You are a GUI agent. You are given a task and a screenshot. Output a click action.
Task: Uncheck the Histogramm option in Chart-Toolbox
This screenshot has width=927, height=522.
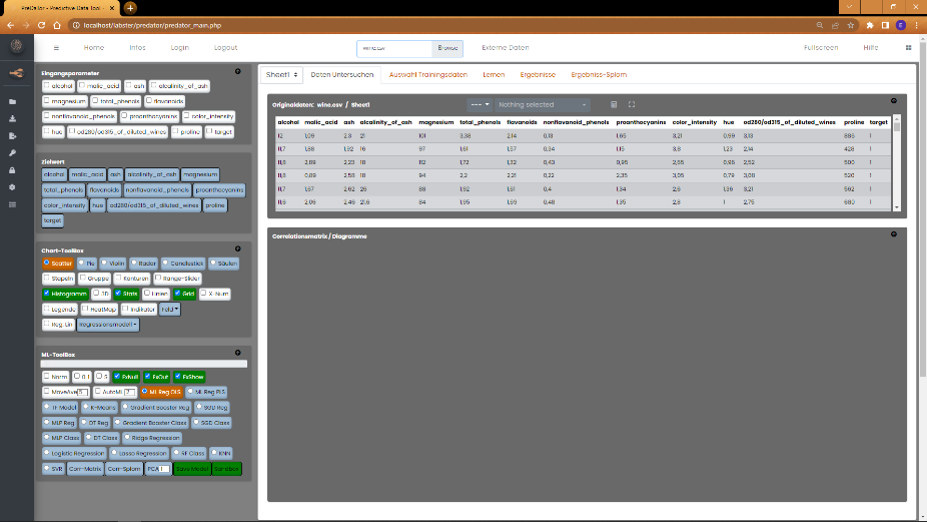tap(47, 294)
